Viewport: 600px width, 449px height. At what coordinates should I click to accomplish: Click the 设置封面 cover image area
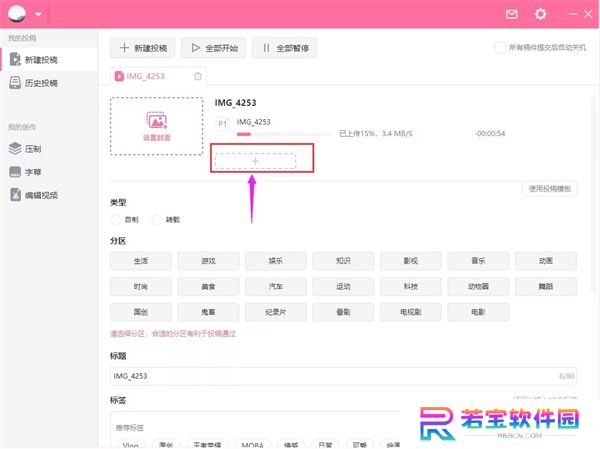pyautogui.click(x=157, y=126)
